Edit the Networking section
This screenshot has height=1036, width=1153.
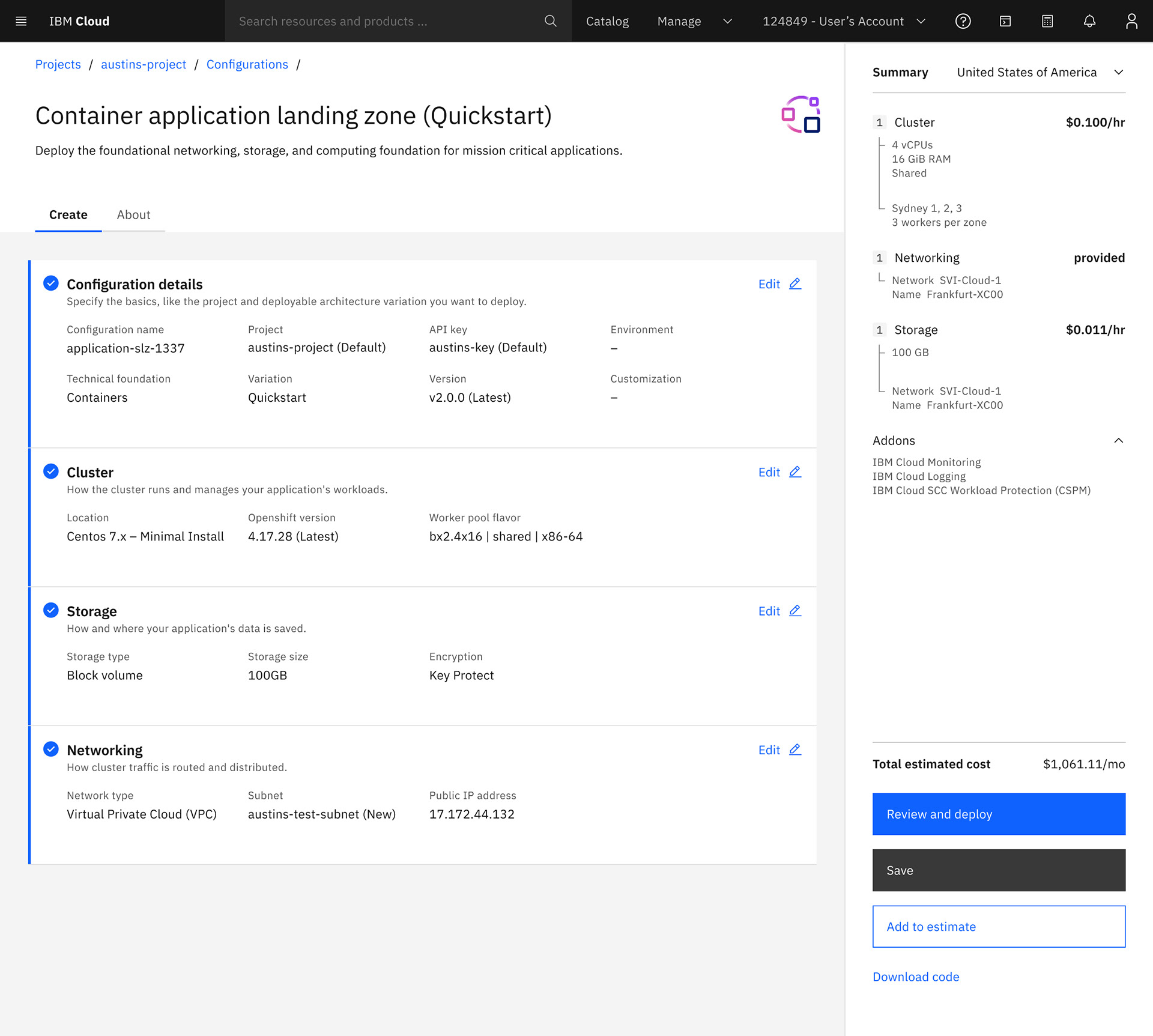click(769, 750)
